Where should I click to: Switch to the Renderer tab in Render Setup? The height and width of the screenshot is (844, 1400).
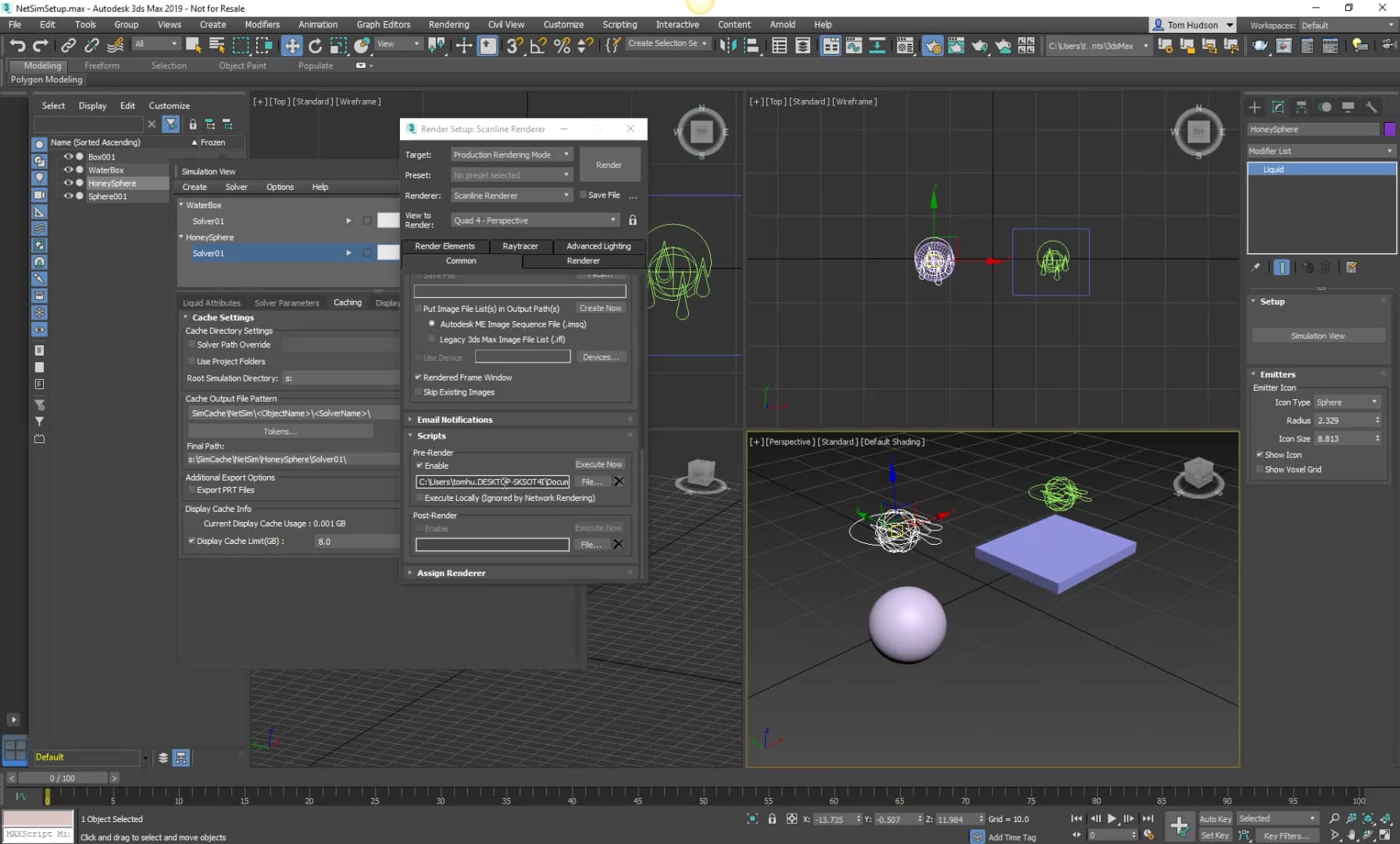[x=584, y=261]
